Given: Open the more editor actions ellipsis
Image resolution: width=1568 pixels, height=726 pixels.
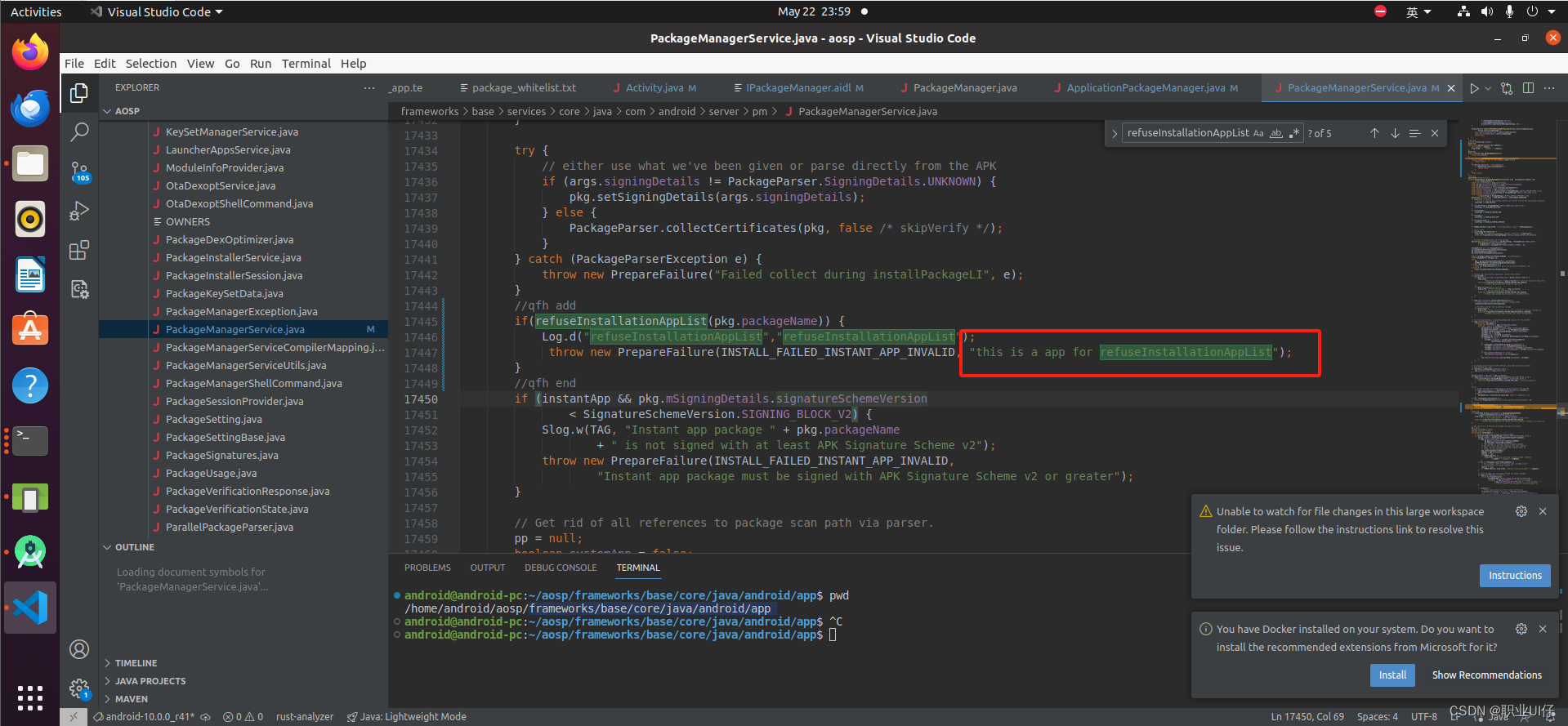Looking at the screenshot, I should (x=1549, y=88).
